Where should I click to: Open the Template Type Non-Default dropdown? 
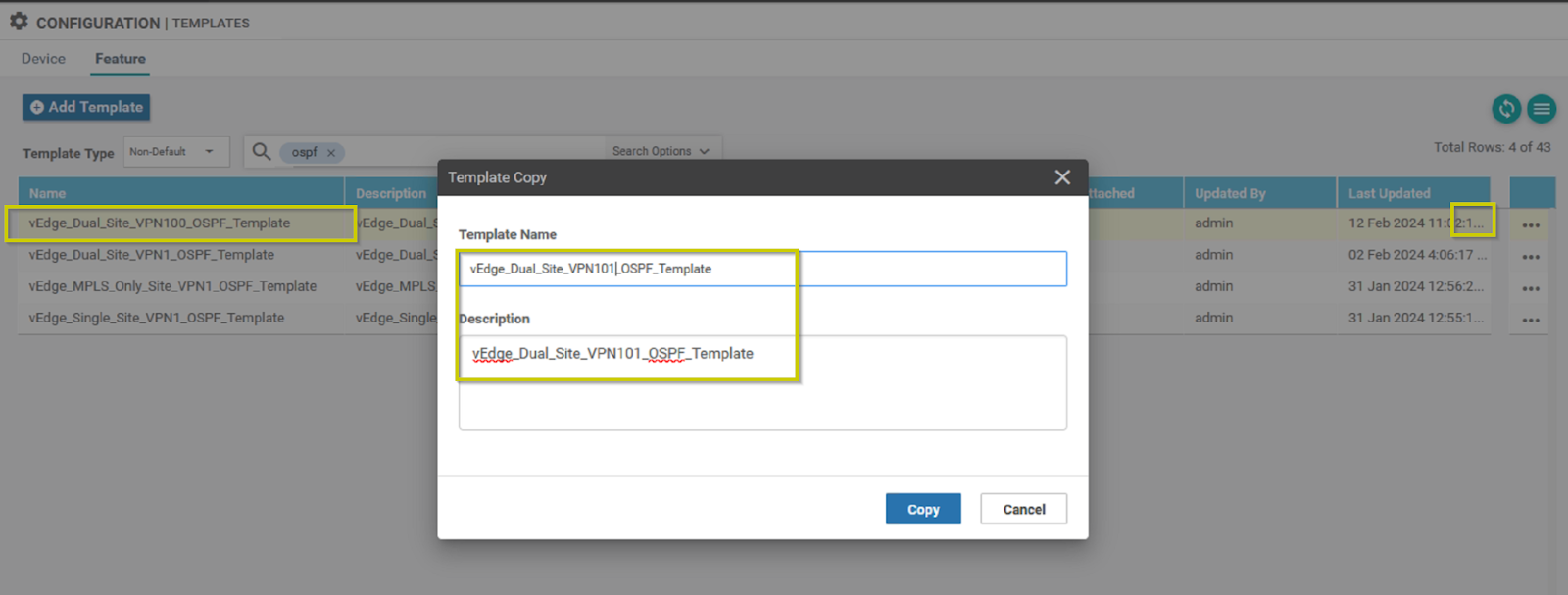click(x=176, y=152)
